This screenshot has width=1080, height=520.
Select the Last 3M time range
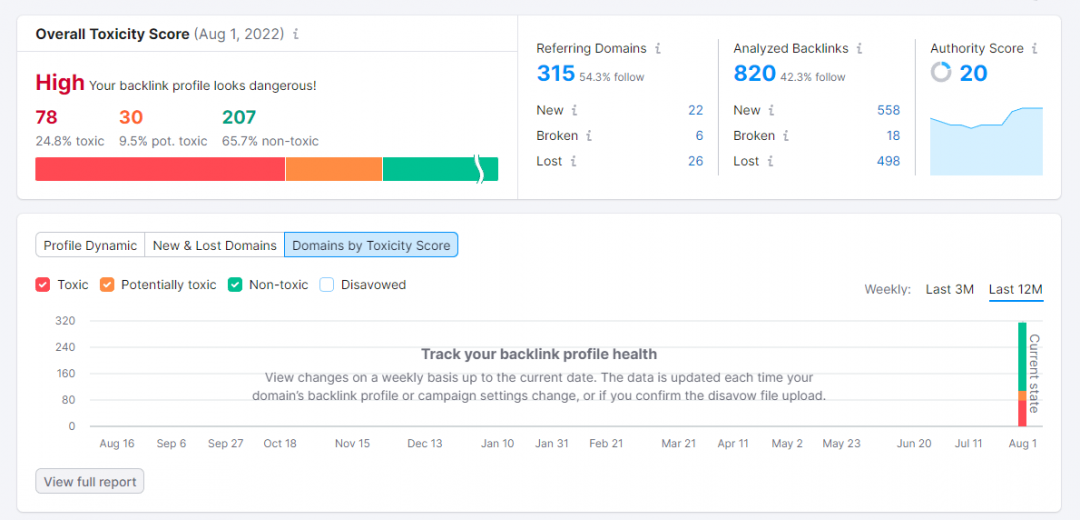pos(949,290)
